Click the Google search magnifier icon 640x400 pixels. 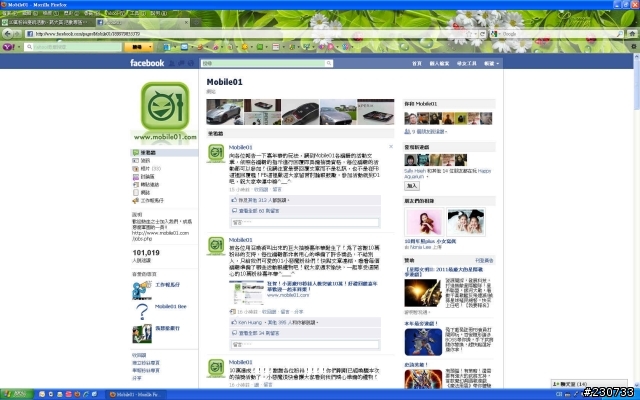point(620,34)
